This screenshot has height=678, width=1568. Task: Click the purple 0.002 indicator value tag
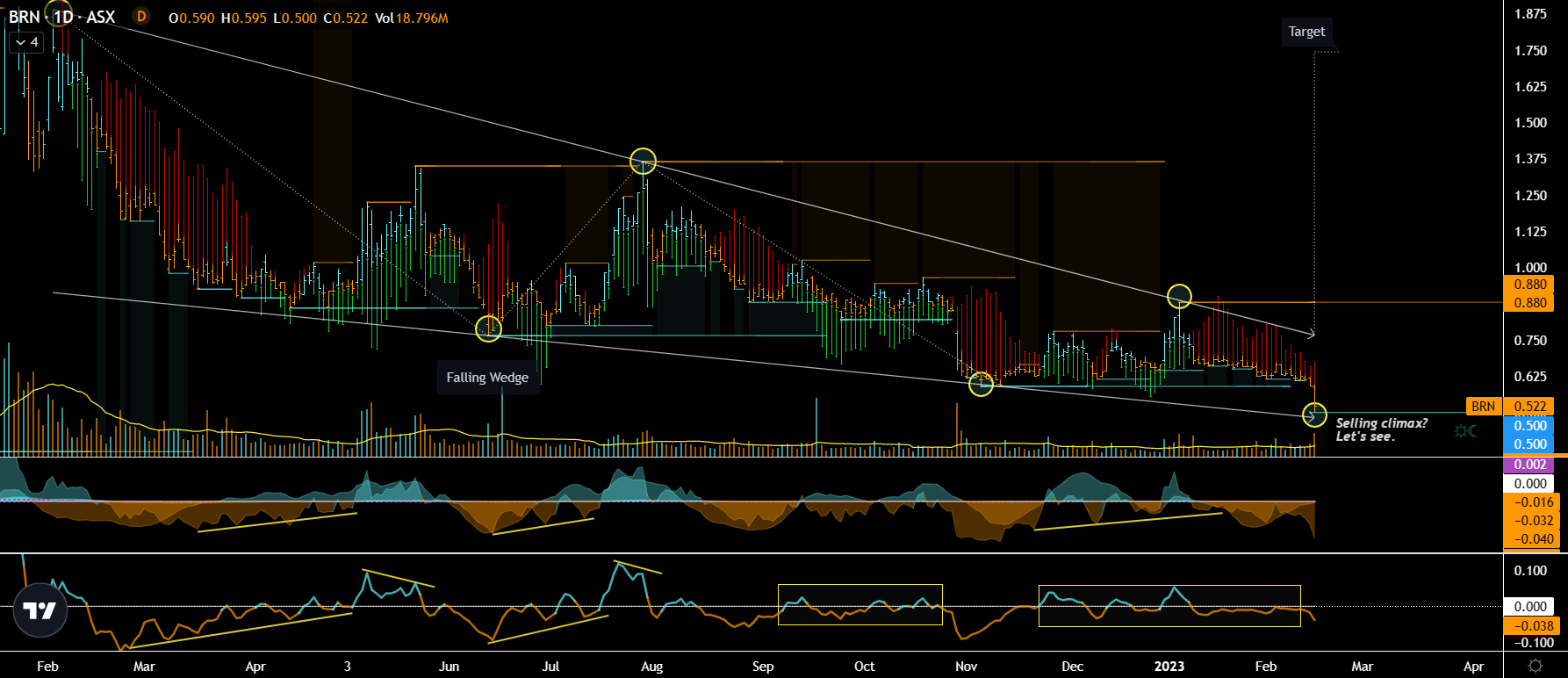[x=1529, y=465]
